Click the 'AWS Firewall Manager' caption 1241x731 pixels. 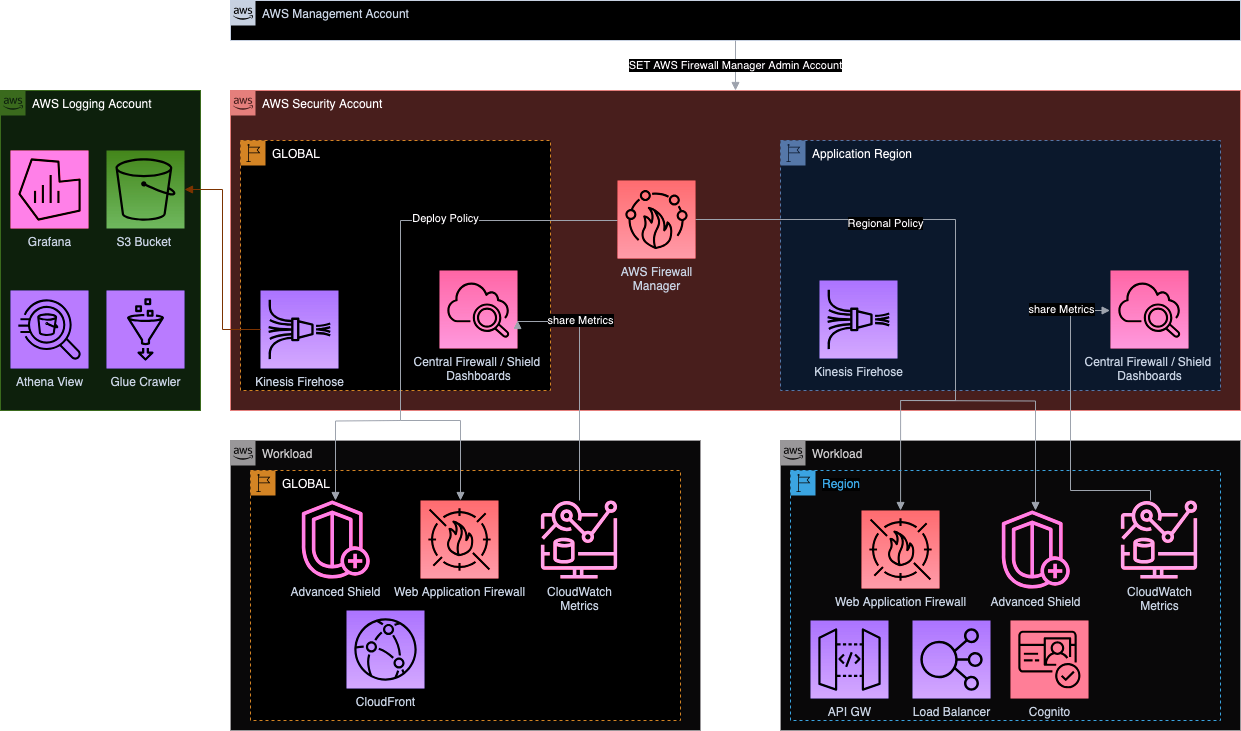[x=656, y=279]
